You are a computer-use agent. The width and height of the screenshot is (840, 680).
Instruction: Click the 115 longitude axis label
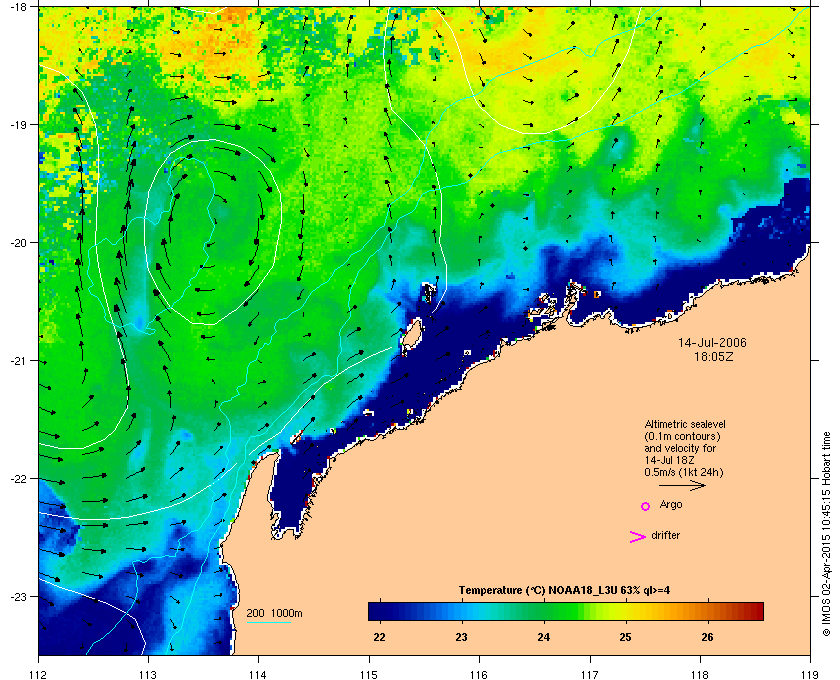(x=369, y=675)
